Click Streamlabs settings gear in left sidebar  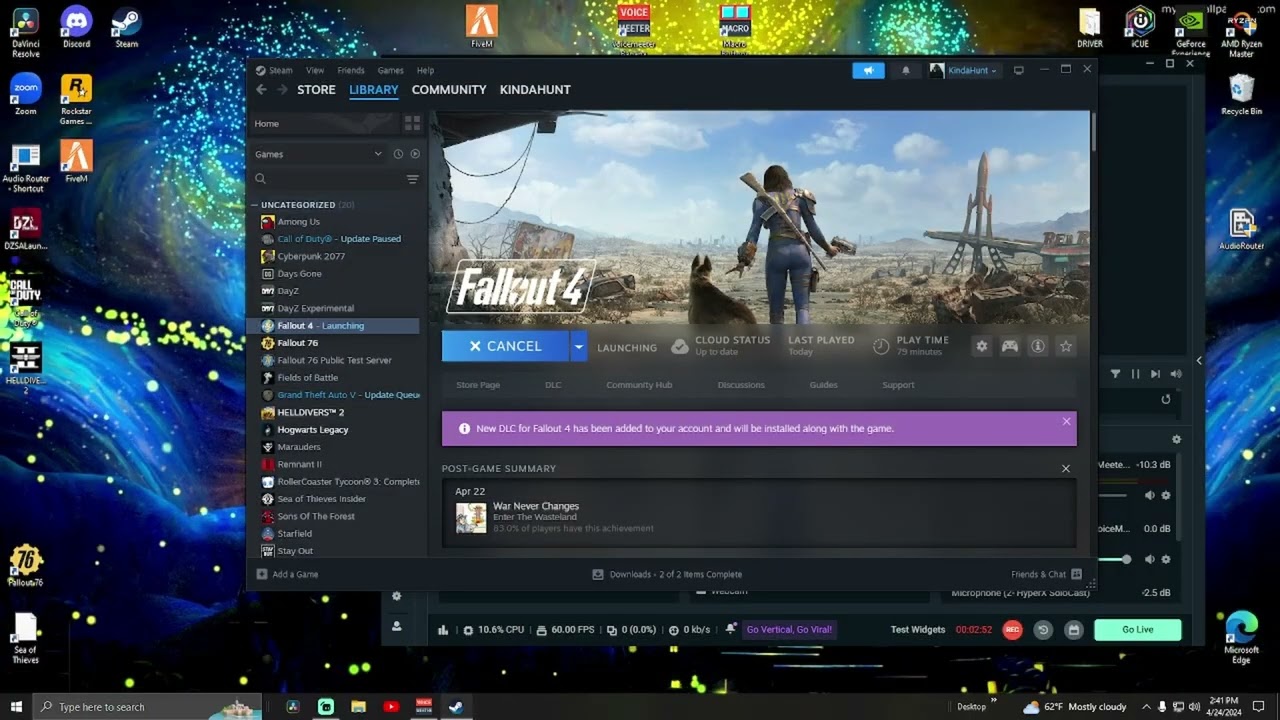397,596
